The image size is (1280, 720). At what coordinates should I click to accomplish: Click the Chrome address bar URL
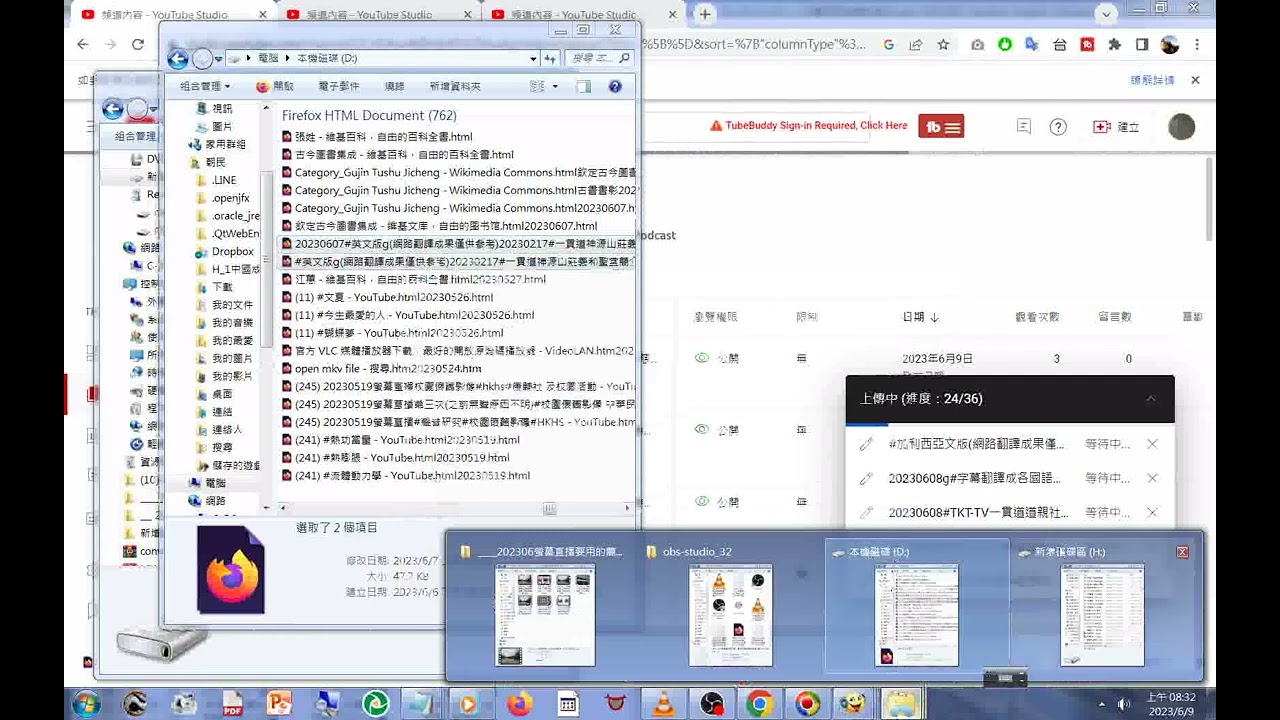[752, 45]
